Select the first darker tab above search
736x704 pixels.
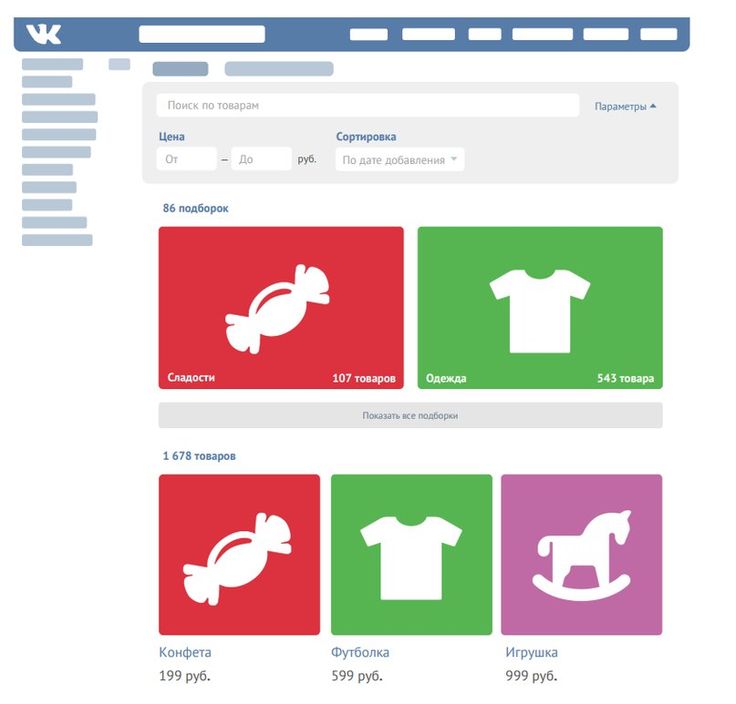click(180, 69)
